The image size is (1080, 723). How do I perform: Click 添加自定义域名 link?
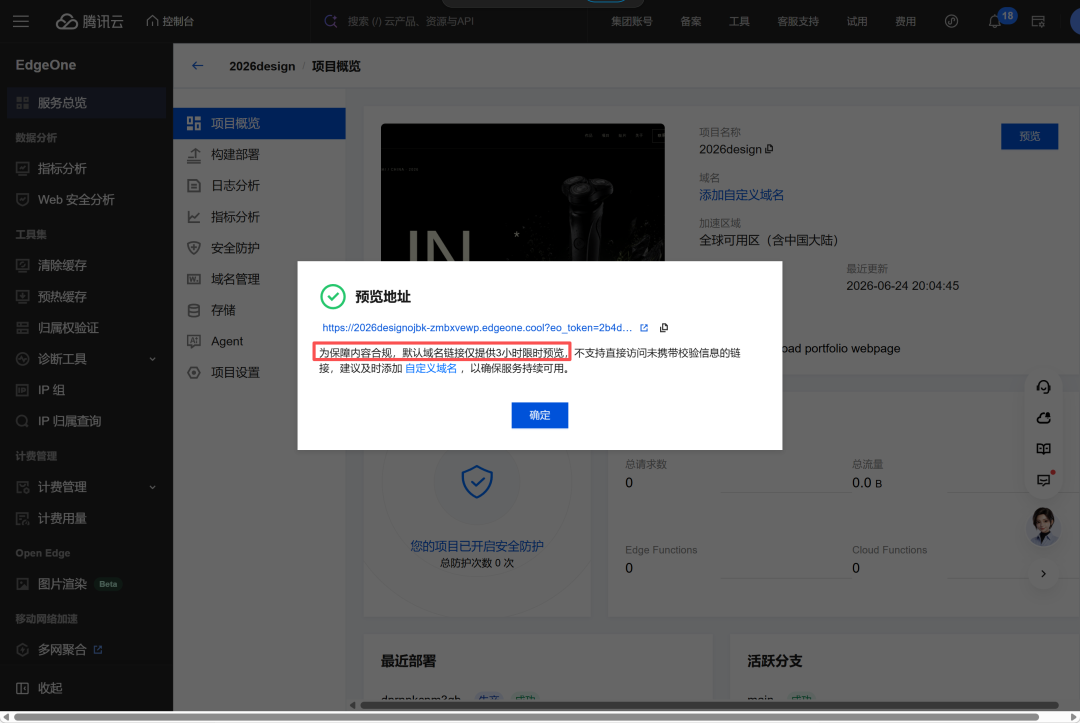point(741,195)
